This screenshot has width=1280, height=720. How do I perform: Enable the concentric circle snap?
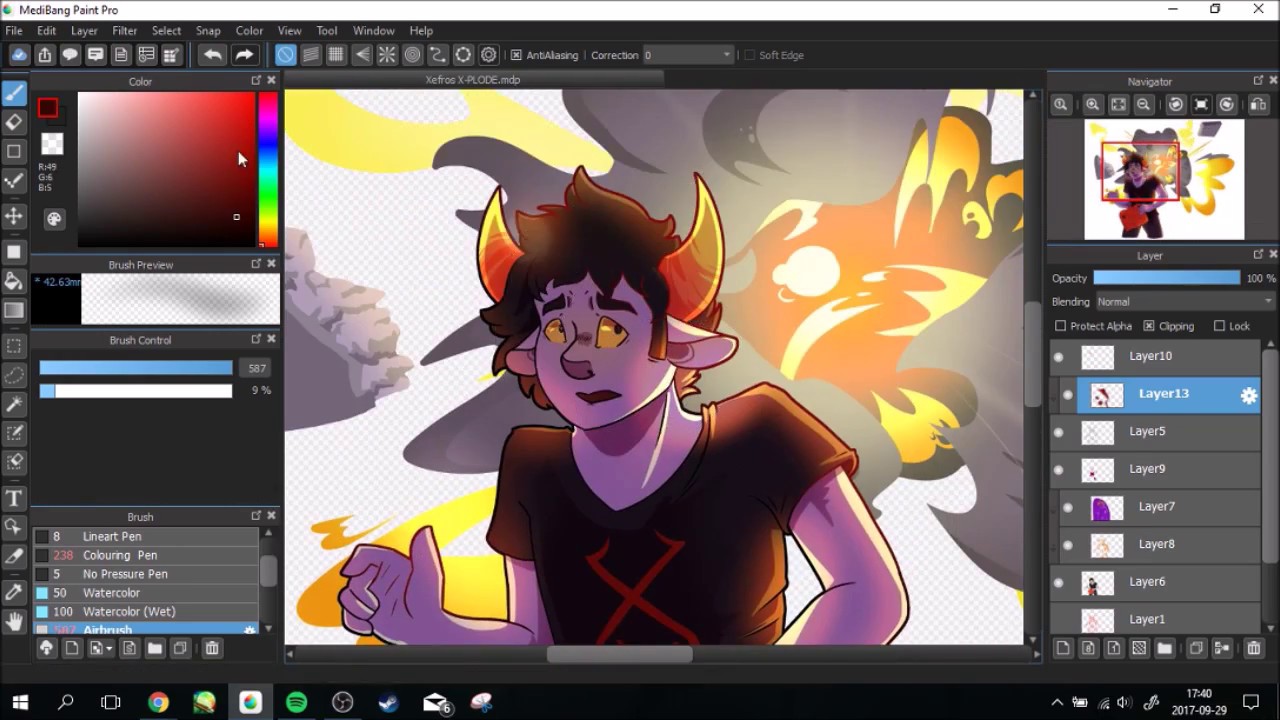pos(412,55)
